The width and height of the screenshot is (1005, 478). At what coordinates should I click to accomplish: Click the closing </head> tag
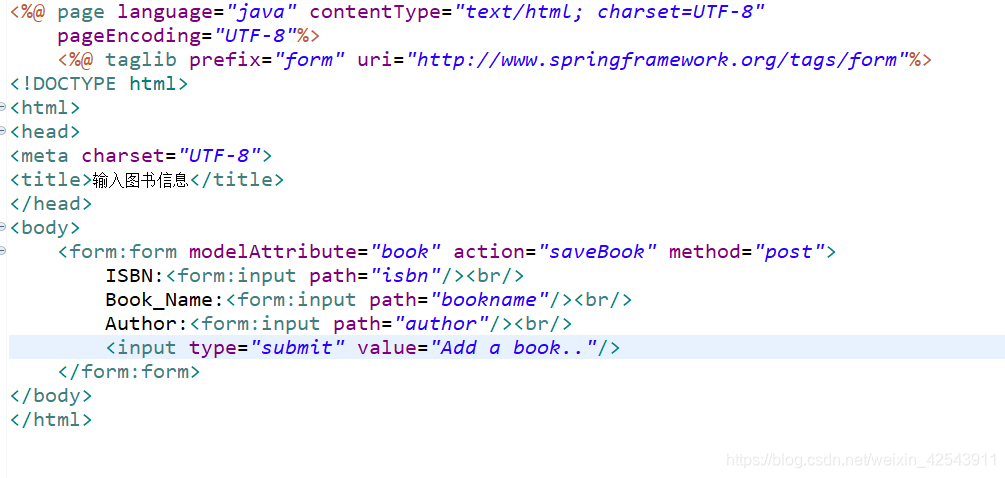tap(51, 204)
